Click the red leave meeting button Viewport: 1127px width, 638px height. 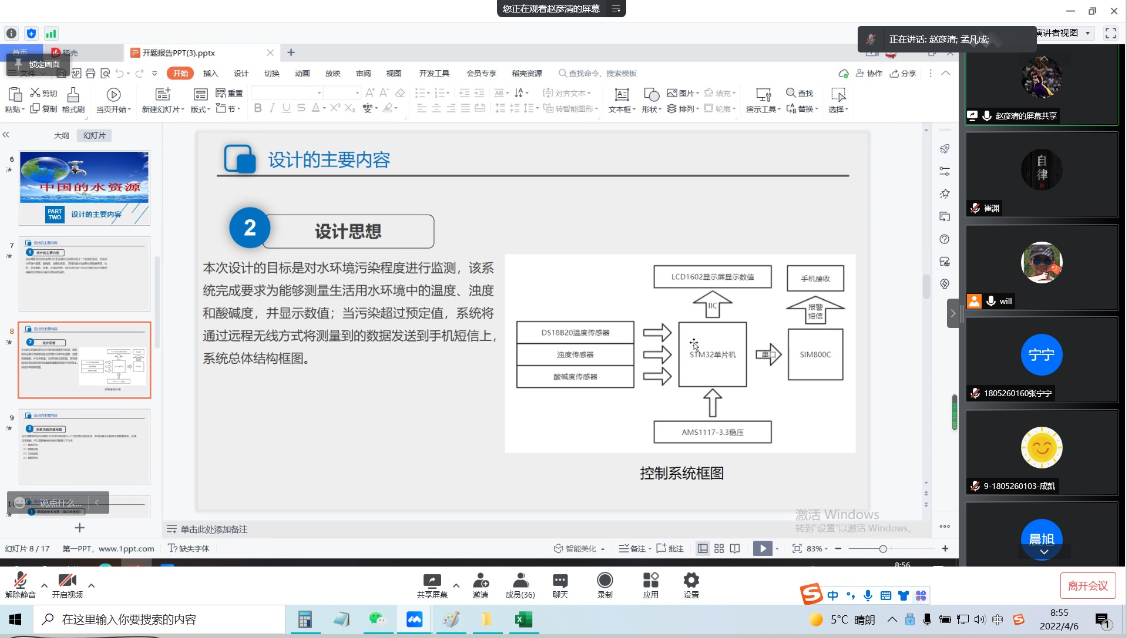1087,586
